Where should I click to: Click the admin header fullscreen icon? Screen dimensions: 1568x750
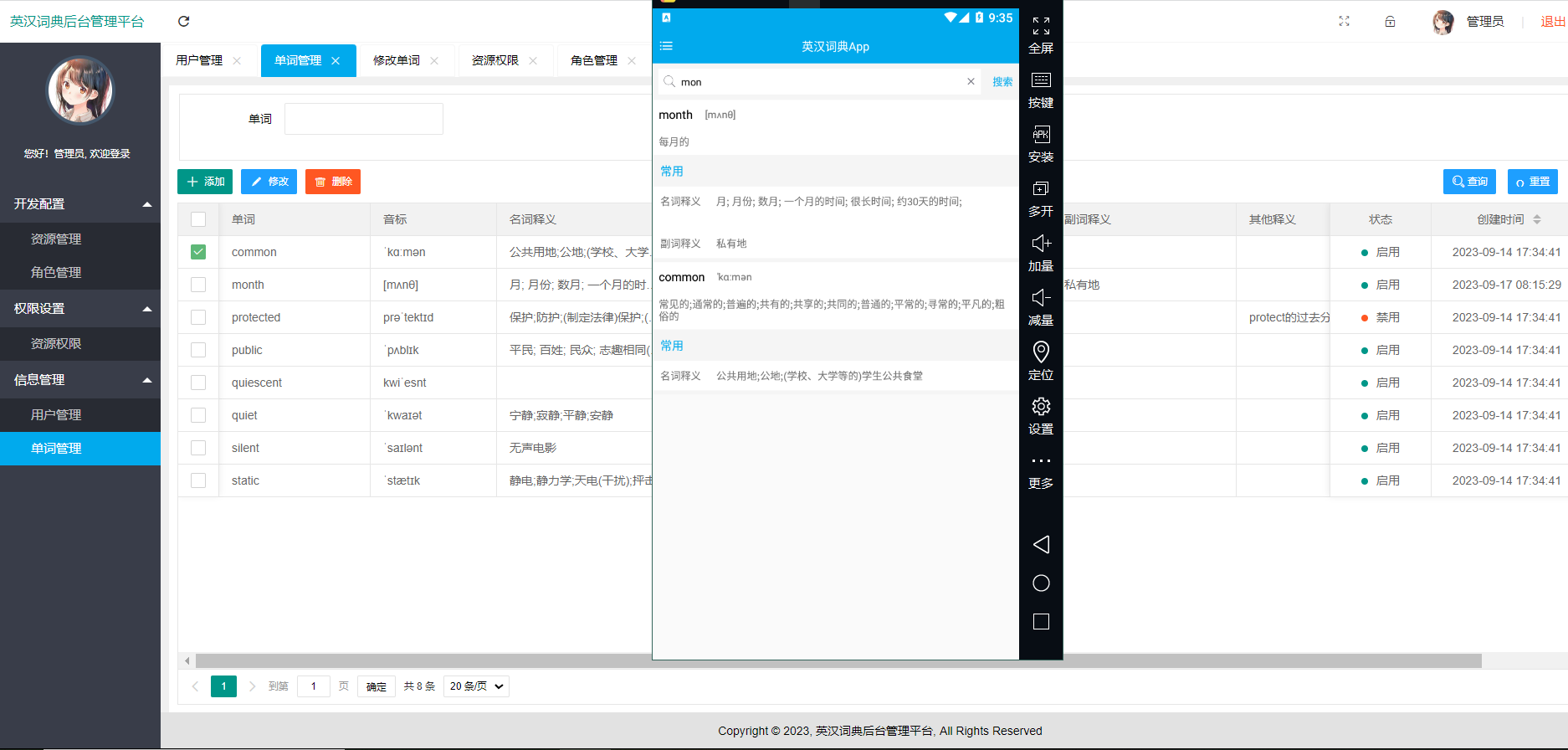click(1344, 21)
